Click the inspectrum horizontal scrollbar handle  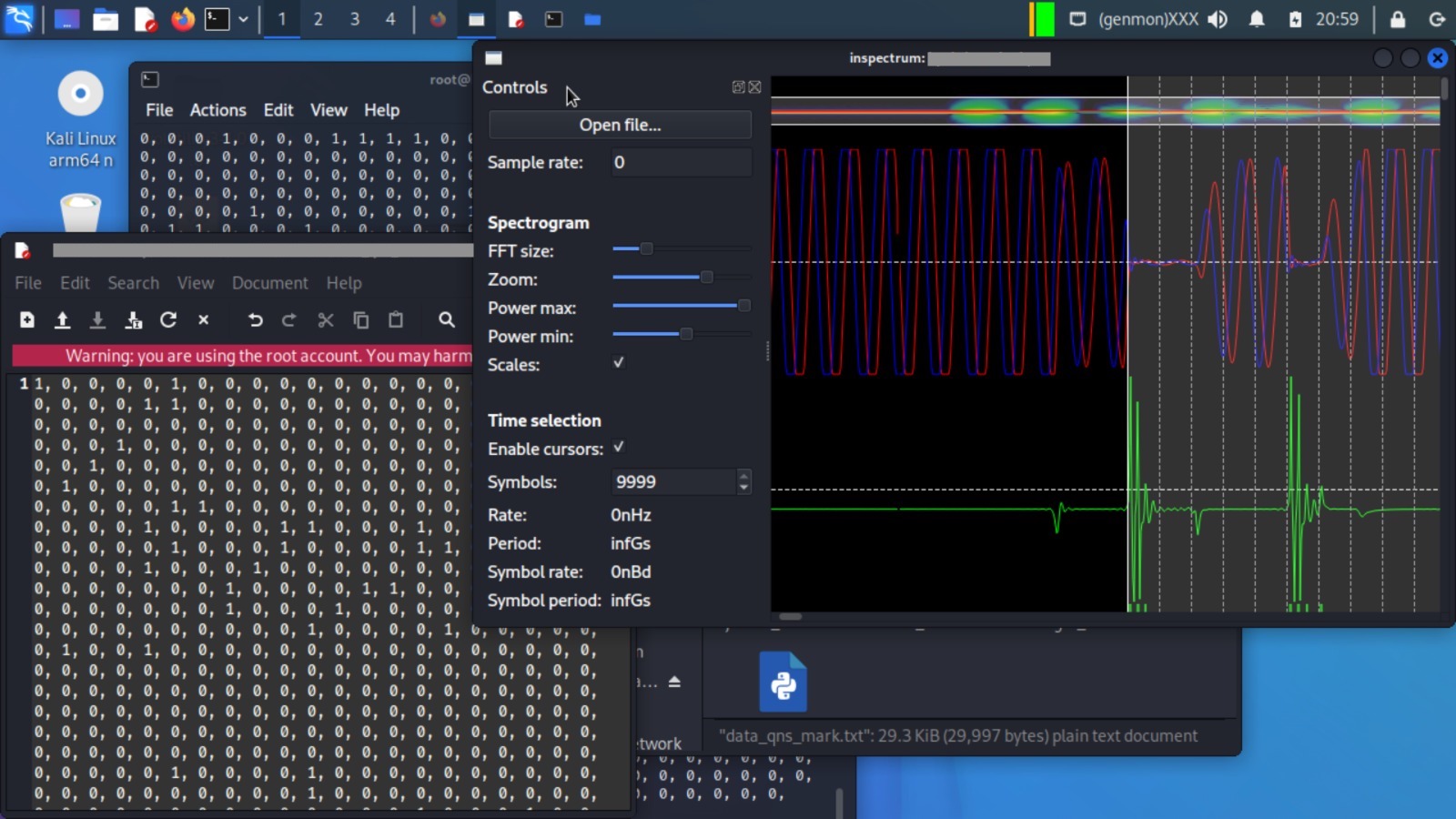click(x=791, y=617)
